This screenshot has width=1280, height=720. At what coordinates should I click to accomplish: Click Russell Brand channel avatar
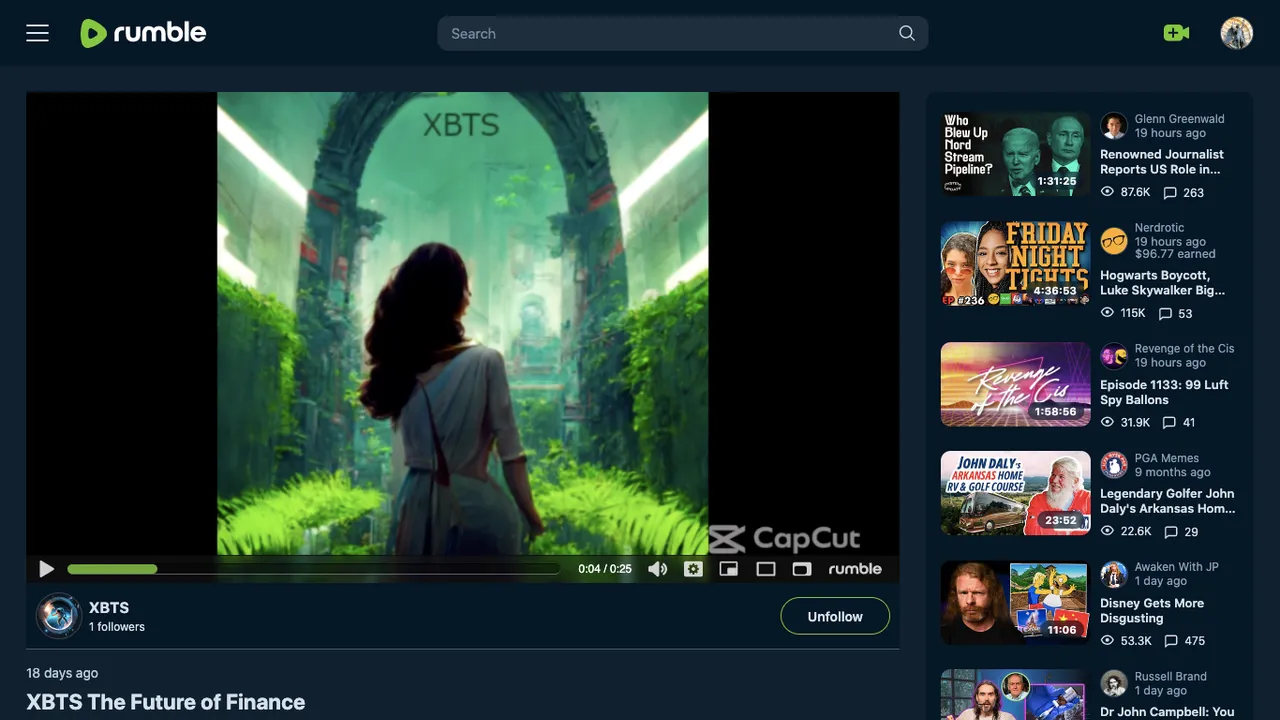[x=1114, y=684]
